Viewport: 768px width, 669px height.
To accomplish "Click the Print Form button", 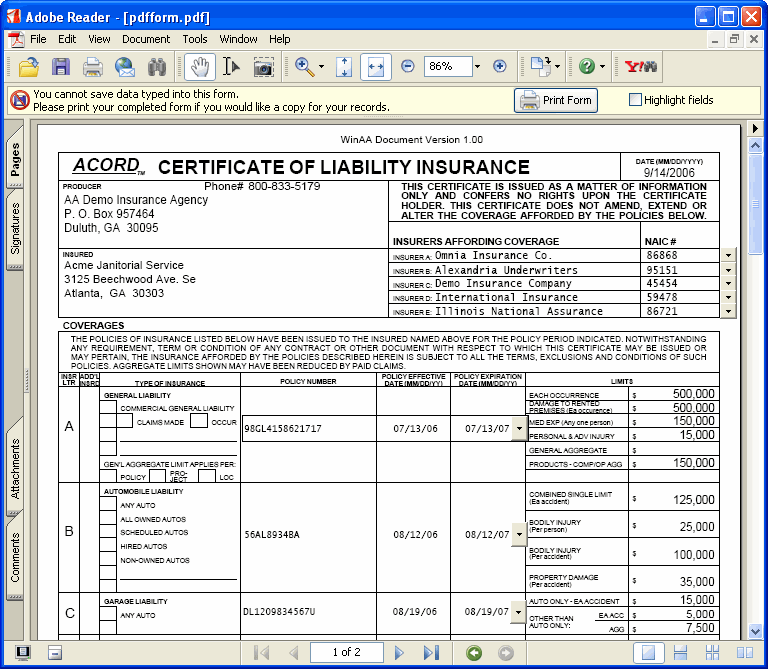I will click(x=556, y=100).
